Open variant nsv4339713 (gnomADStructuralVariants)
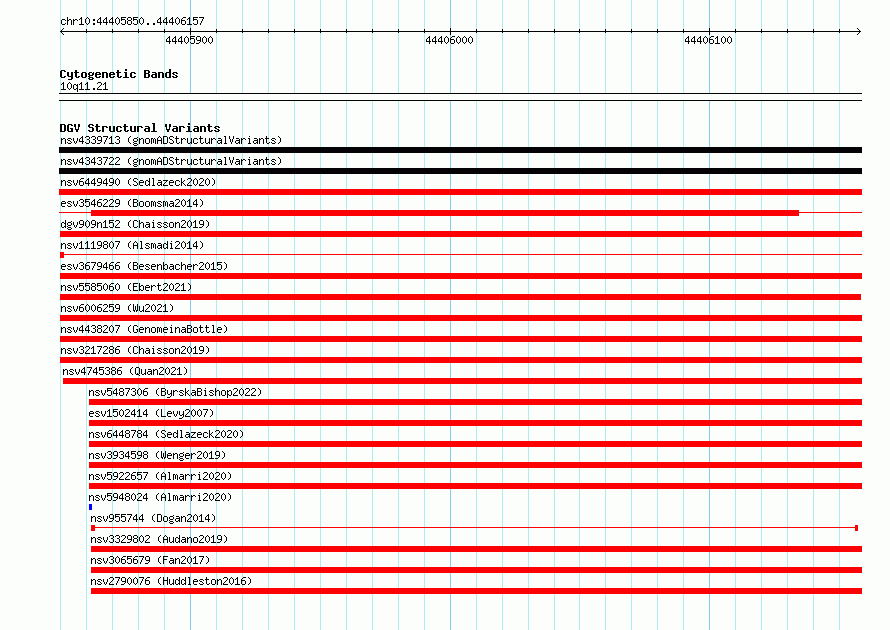Screen dimensions: 890x630 click(x=171, y=140)
